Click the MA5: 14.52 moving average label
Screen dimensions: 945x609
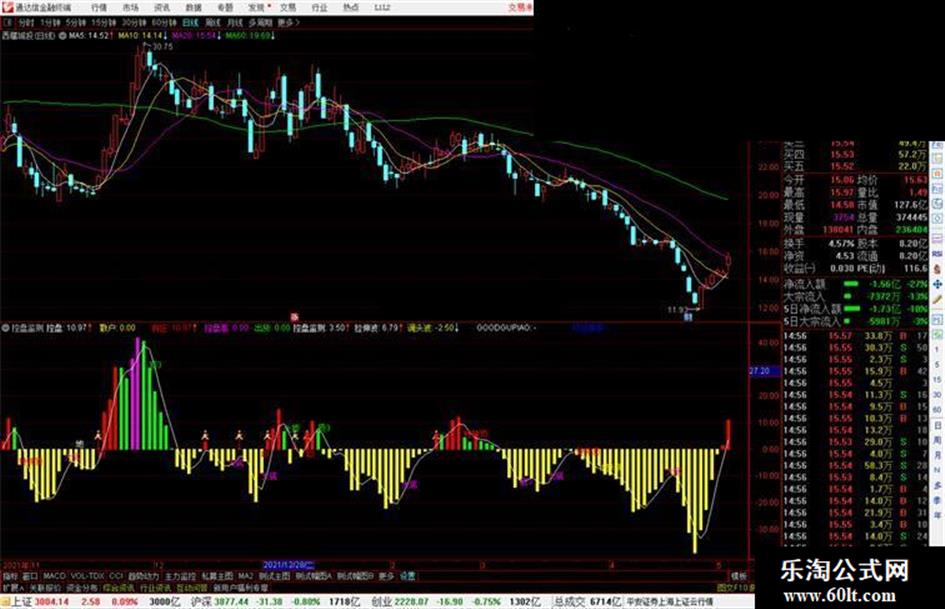[x=90, y=36]
